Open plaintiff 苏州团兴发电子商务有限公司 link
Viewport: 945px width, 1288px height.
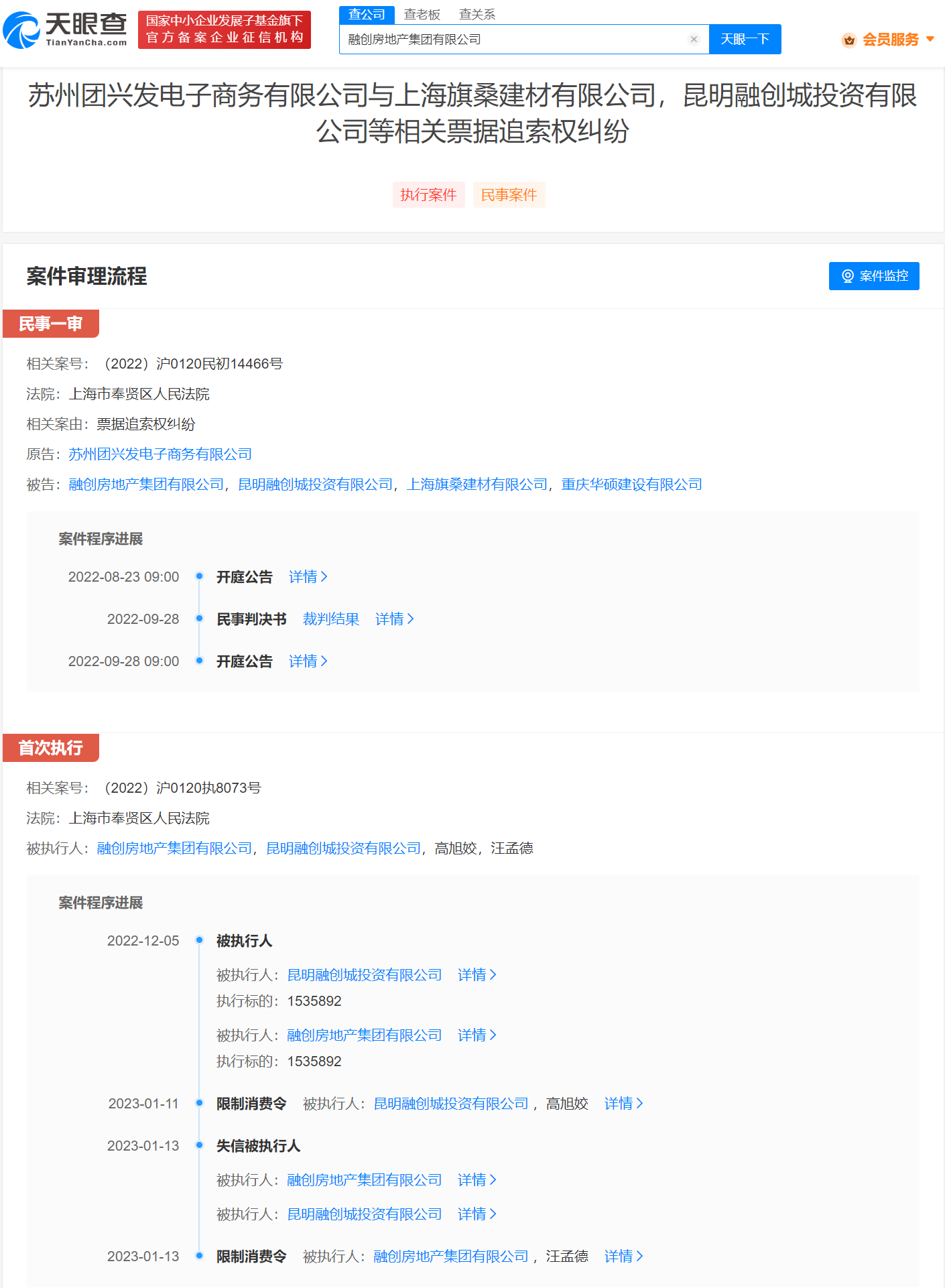160,454
